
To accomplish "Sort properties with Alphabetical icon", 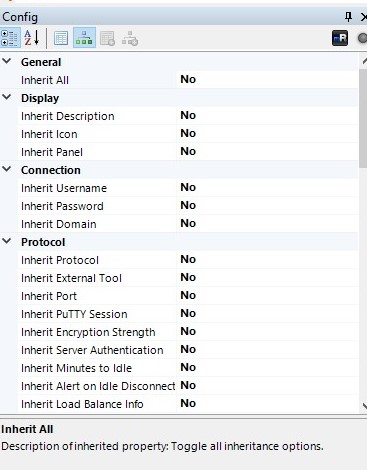I will (x=32, y=38).
